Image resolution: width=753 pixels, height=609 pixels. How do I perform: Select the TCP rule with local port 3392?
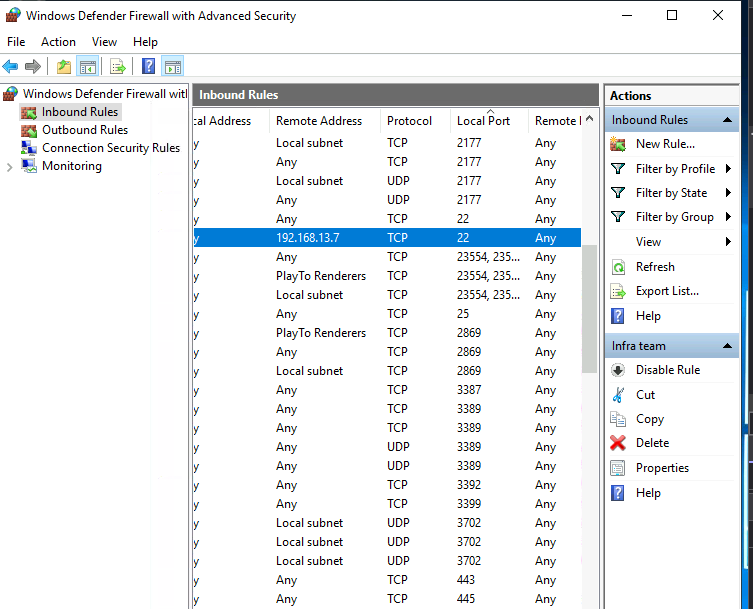[x=387, y=485]
